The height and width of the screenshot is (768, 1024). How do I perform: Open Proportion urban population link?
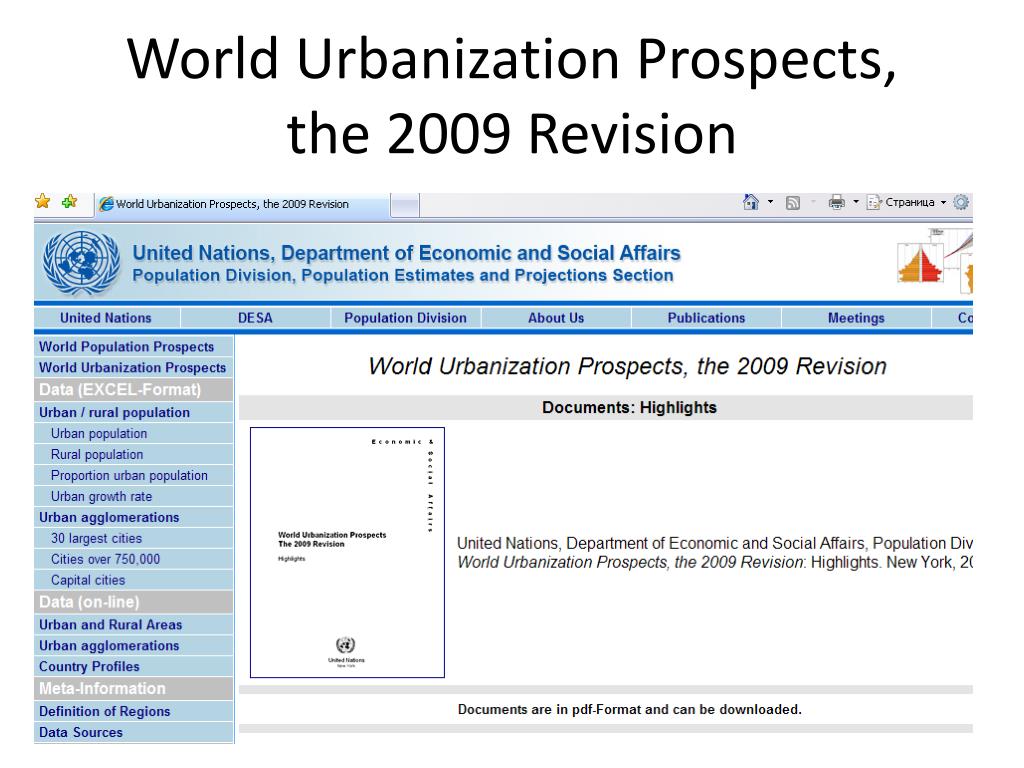129,475
